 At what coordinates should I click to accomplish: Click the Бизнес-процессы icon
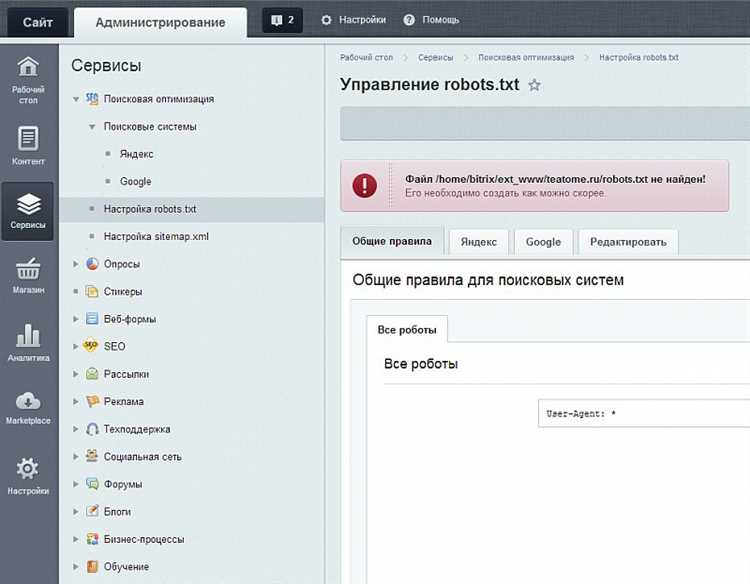(92, 539)
